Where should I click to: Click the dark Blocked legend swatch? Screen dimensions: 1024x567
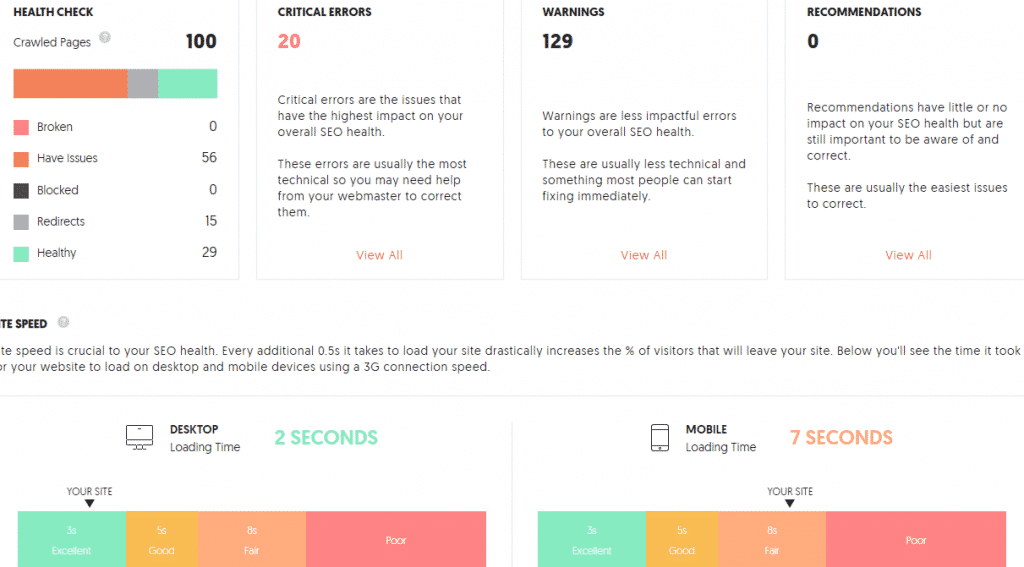click(x=21, y=190)
